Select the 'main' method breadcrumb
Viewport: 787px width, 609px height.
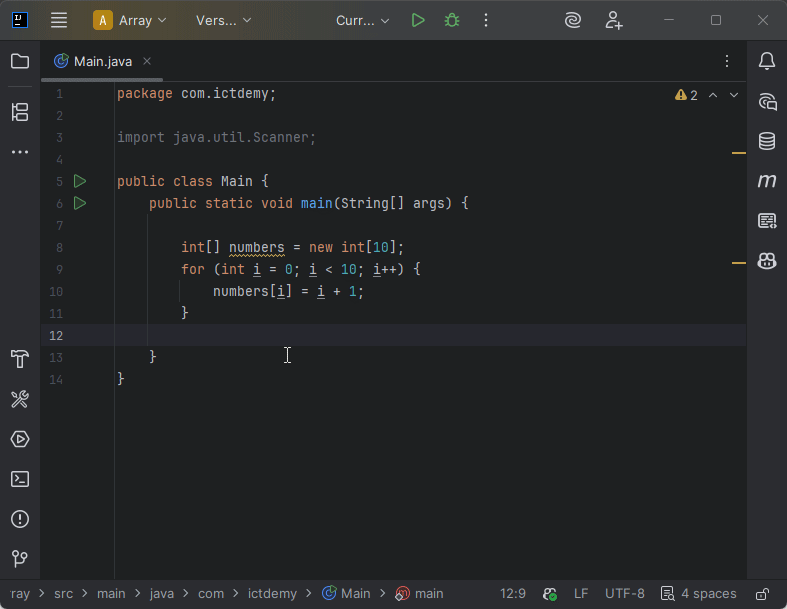(x=420, y=593)
